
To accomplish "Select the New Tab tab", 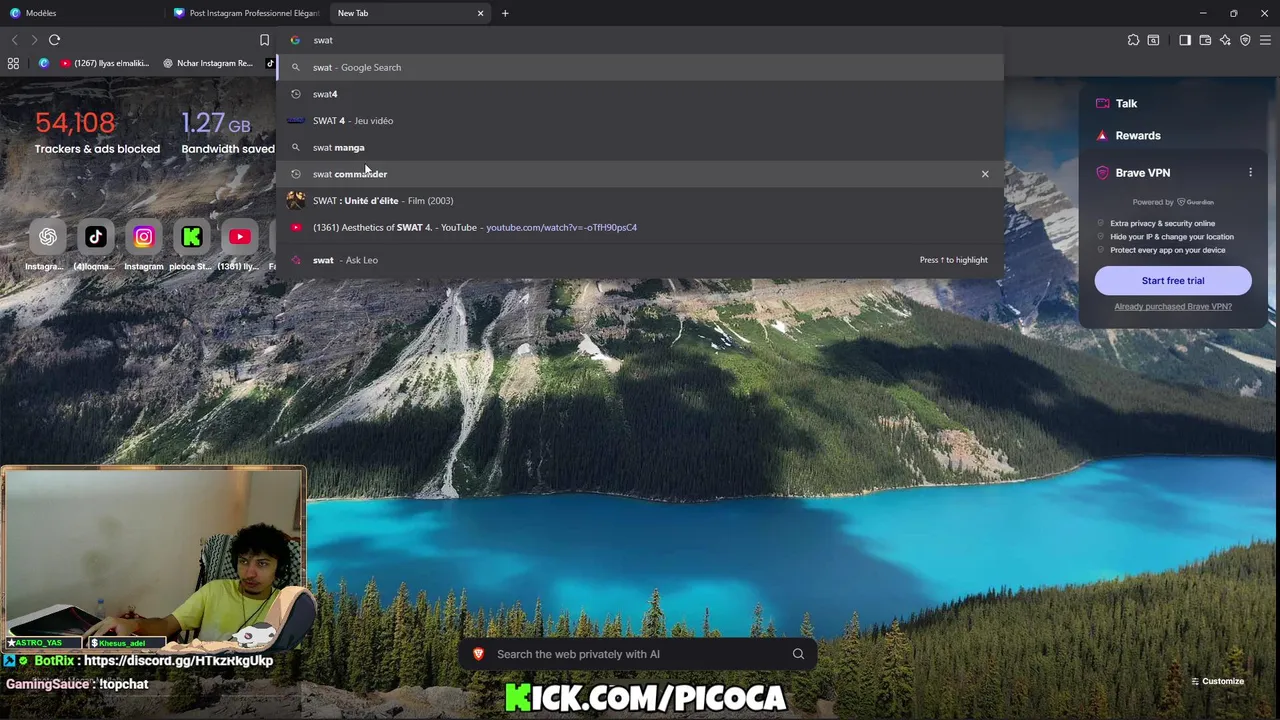I will (x=408, y=13).
